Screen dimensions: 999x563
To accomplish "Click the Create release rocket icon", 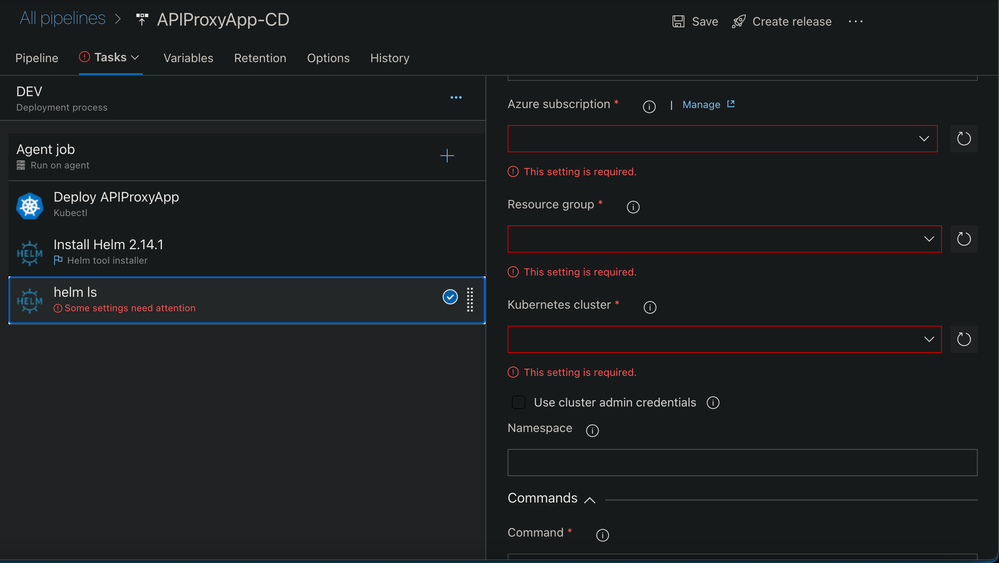I will pos(738,22).
